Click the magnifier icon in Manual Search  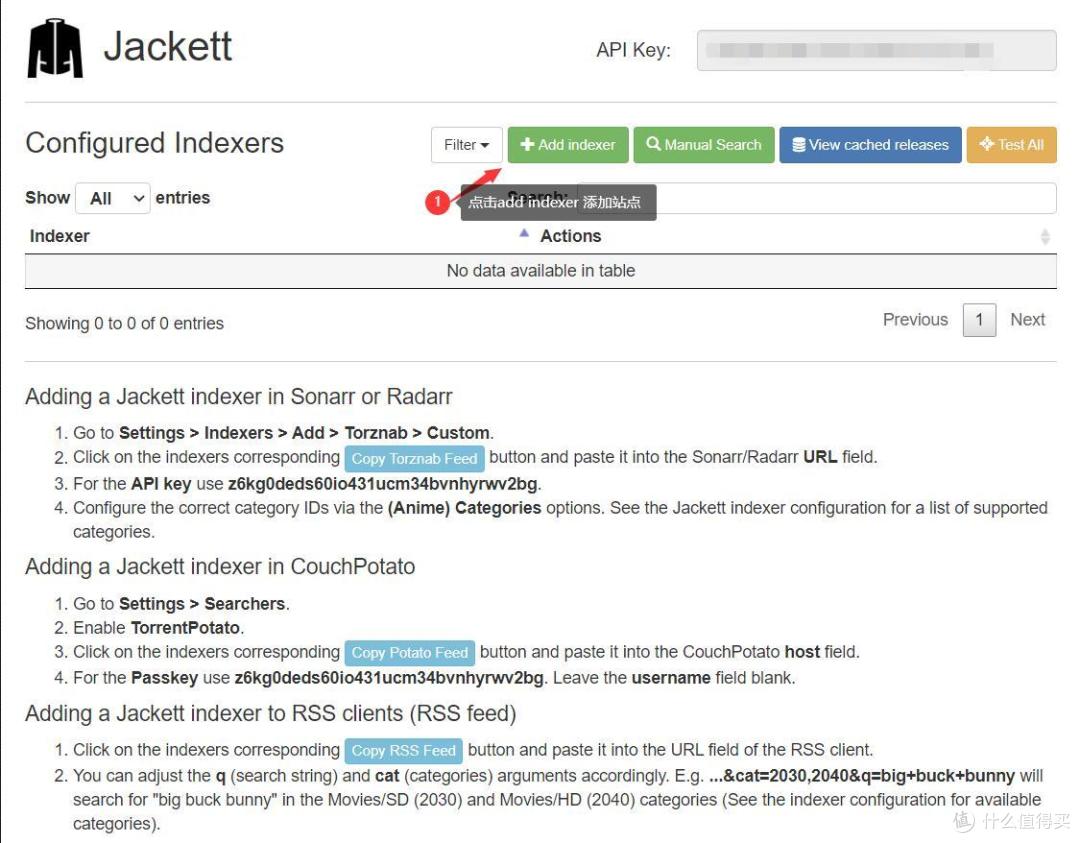(655, 144)
